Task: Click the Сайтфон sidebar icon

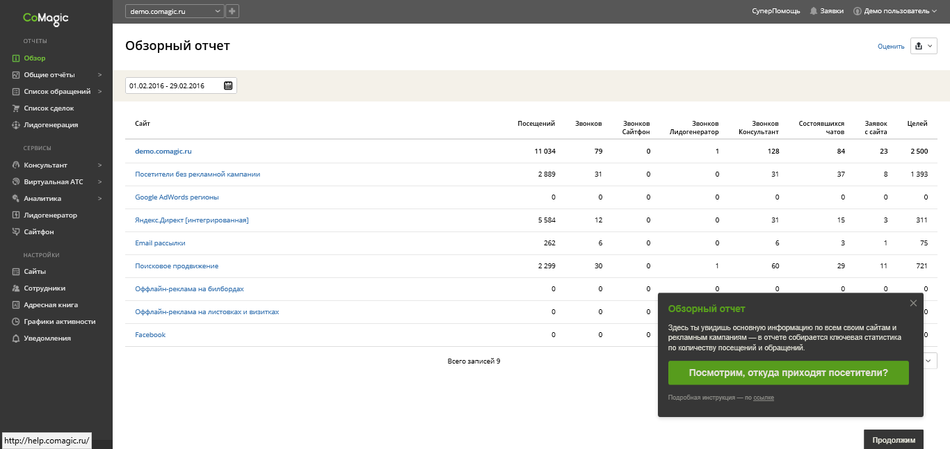Action: 15,231
